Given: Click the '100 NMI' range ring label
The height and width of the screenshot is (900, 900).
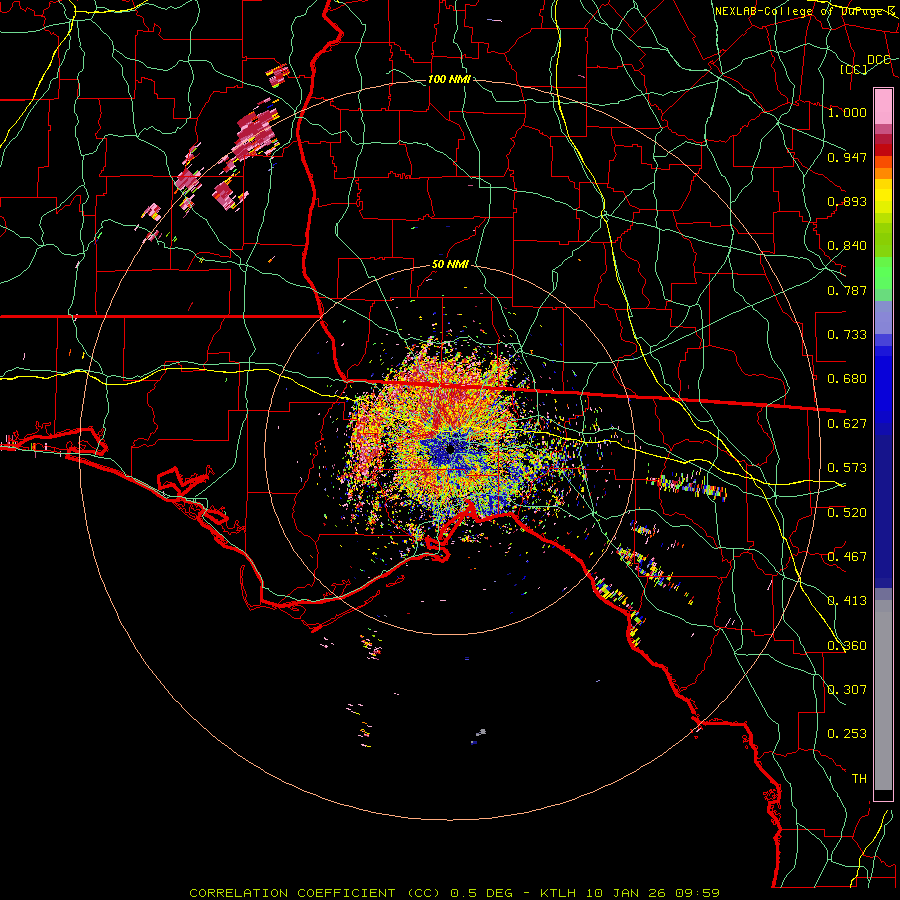Looking at the screenshot, I should pyautogui.click(x=449, y=79).
